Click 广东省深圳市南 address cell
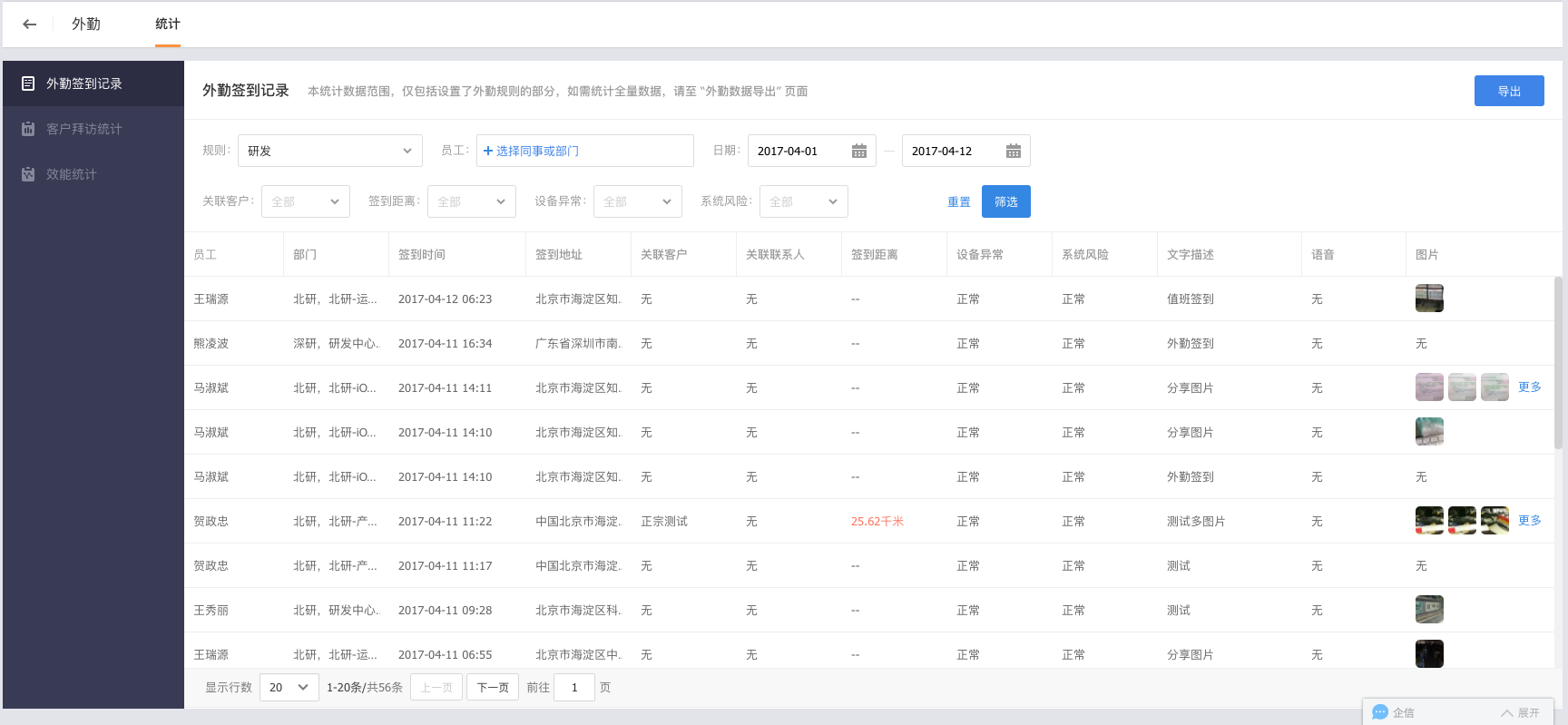Viewport: 1568px width, 725px height. [578, 344]
